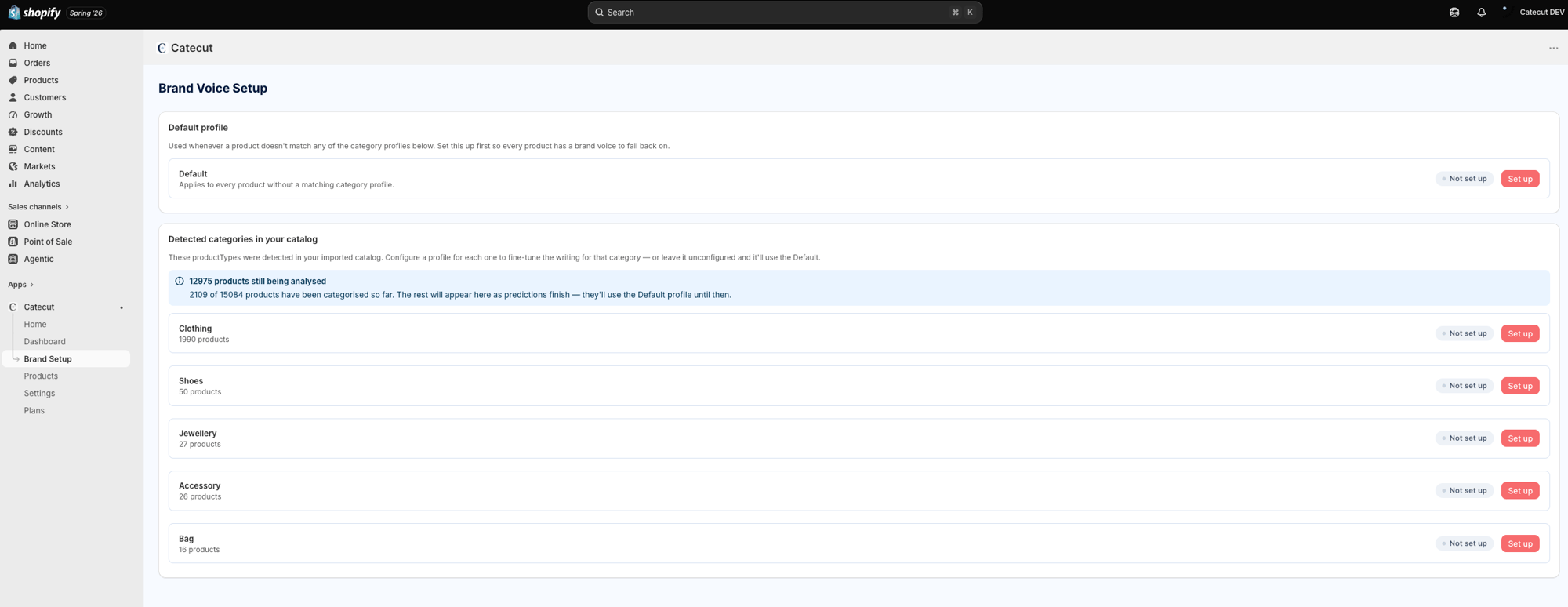The height and width of the screenshot is (607, 1568).
Task: Click the Not set up badge for Default
Action: pyautogui.click(x=1465, y=179)
